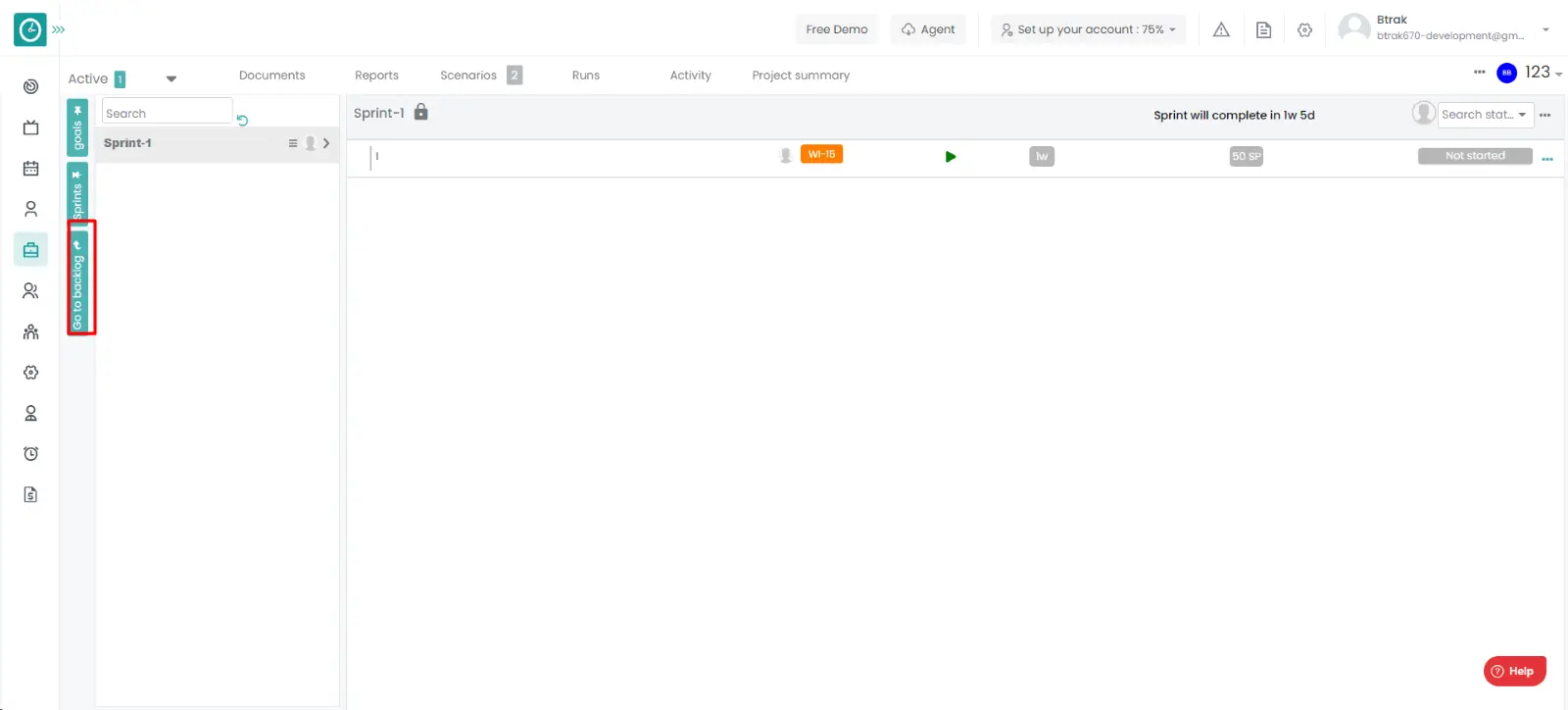Click the refresh icon beside search box
This screenshot has width=1568, height=710.
pos(242,120)
